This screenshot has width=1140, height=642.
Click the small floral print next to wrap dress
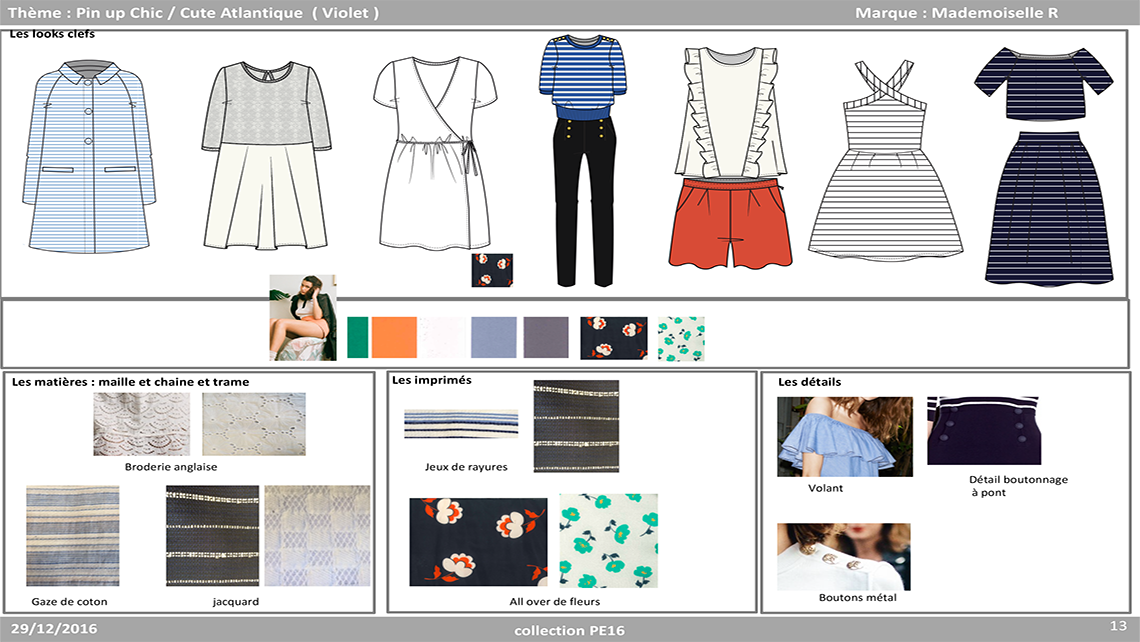pyautogui.click(x=491, y=270)
